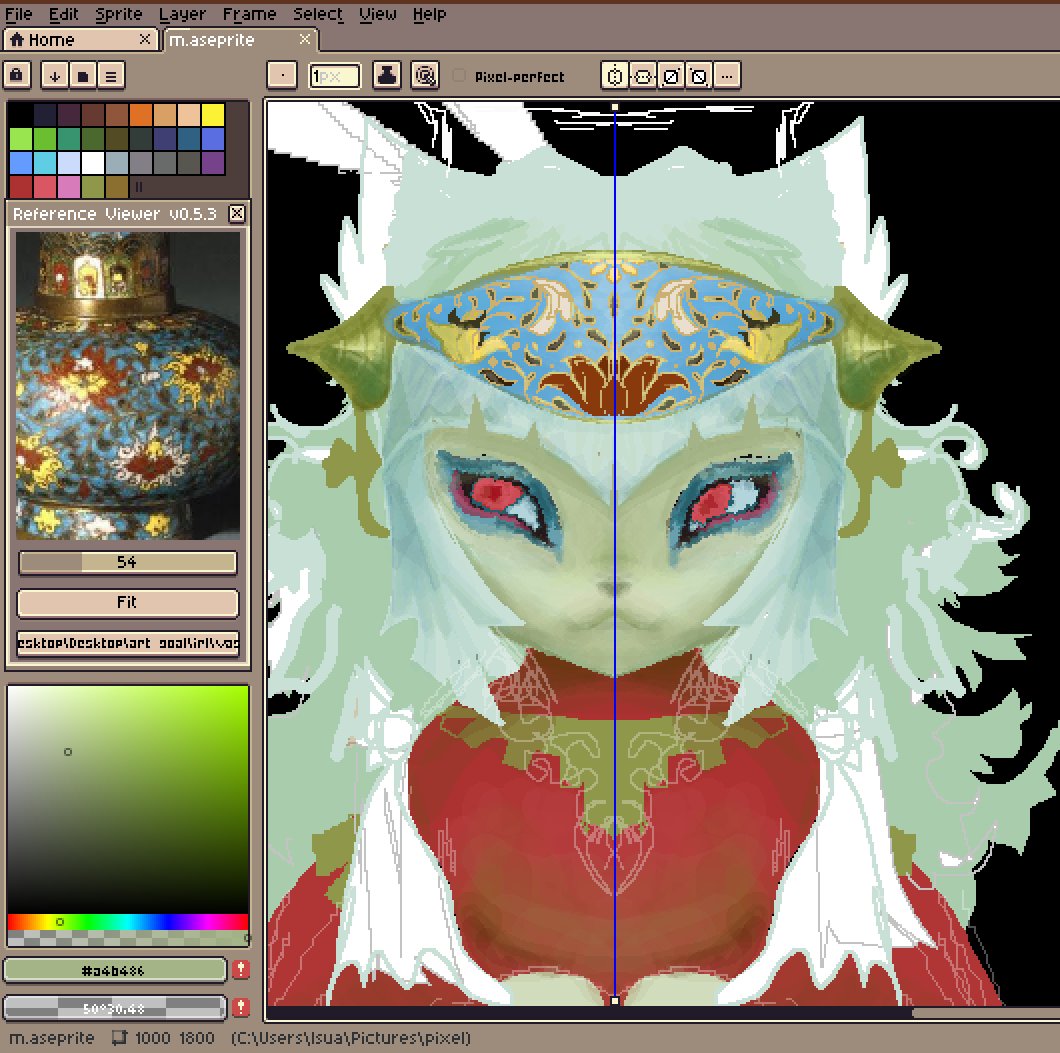The image size is (1060, 1053).
Task: Enable horizontal symmetry mode icon
Action: [x=615, y=76]
